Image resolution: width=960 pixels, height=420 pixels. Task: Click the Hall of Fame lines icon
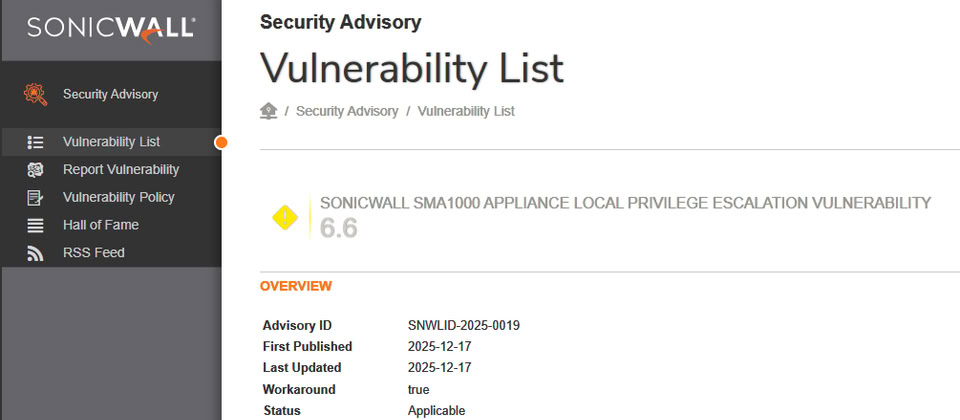[35, 225]
